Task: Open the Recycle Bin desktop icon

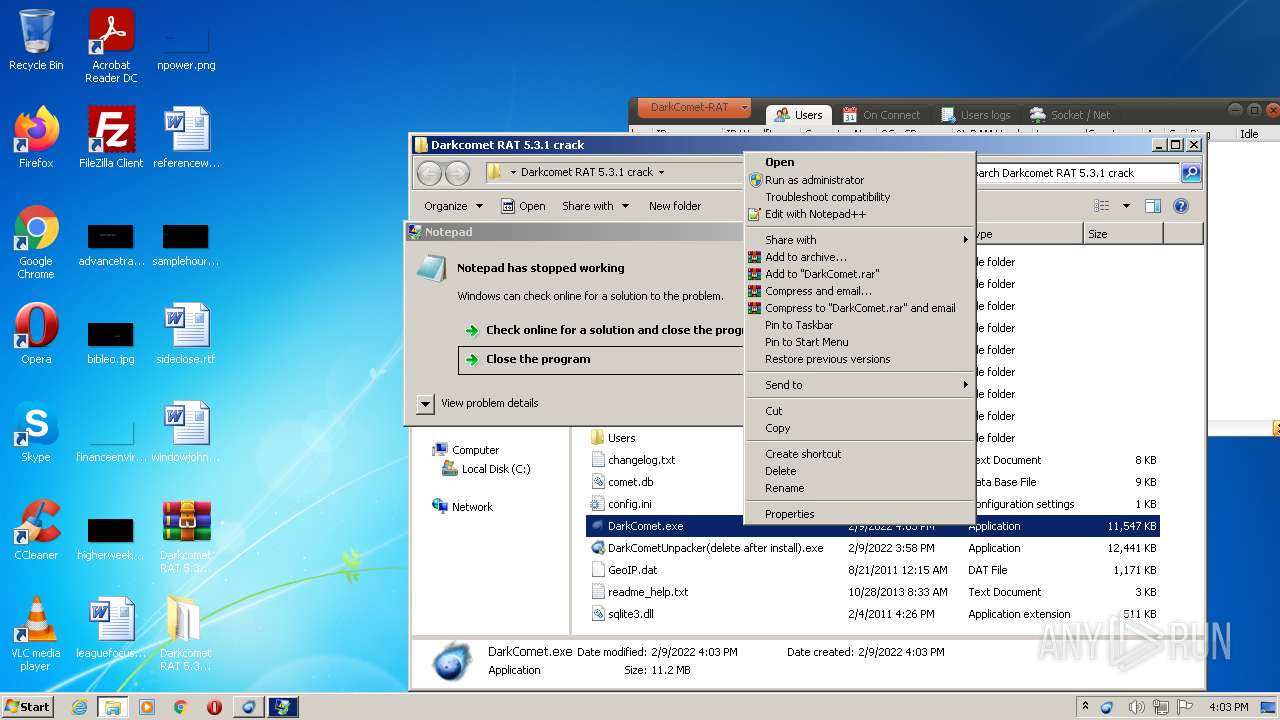Action: pyautogui.click(x=36, y=40)
